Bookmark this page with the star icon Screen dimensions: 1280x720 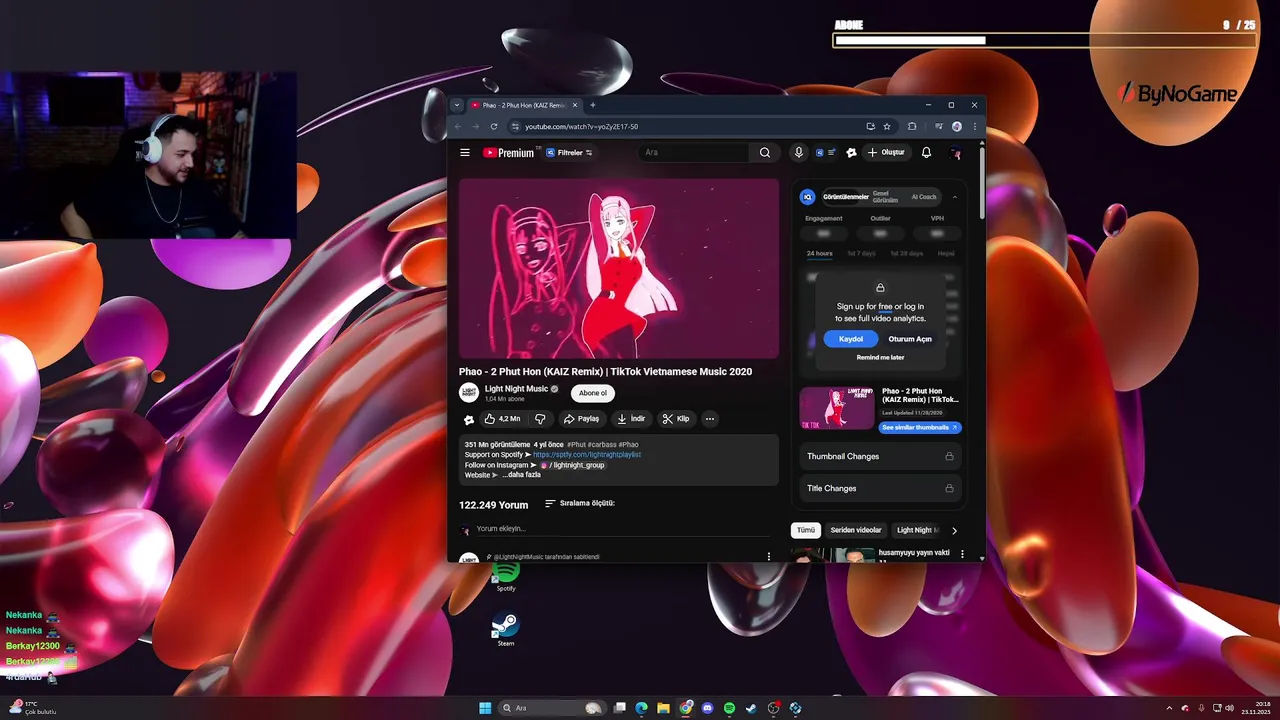point(887,127)
